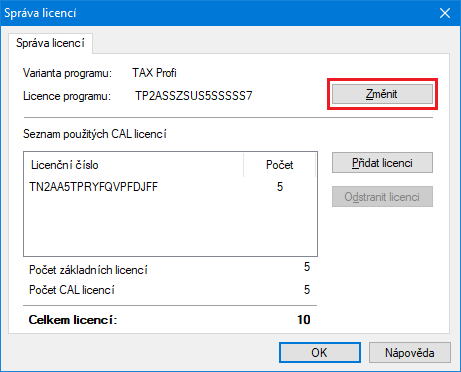The width and height of the screenshot is (461, 372).
Task: Click the Počet základních licencí value
Action: click(307, 267)
